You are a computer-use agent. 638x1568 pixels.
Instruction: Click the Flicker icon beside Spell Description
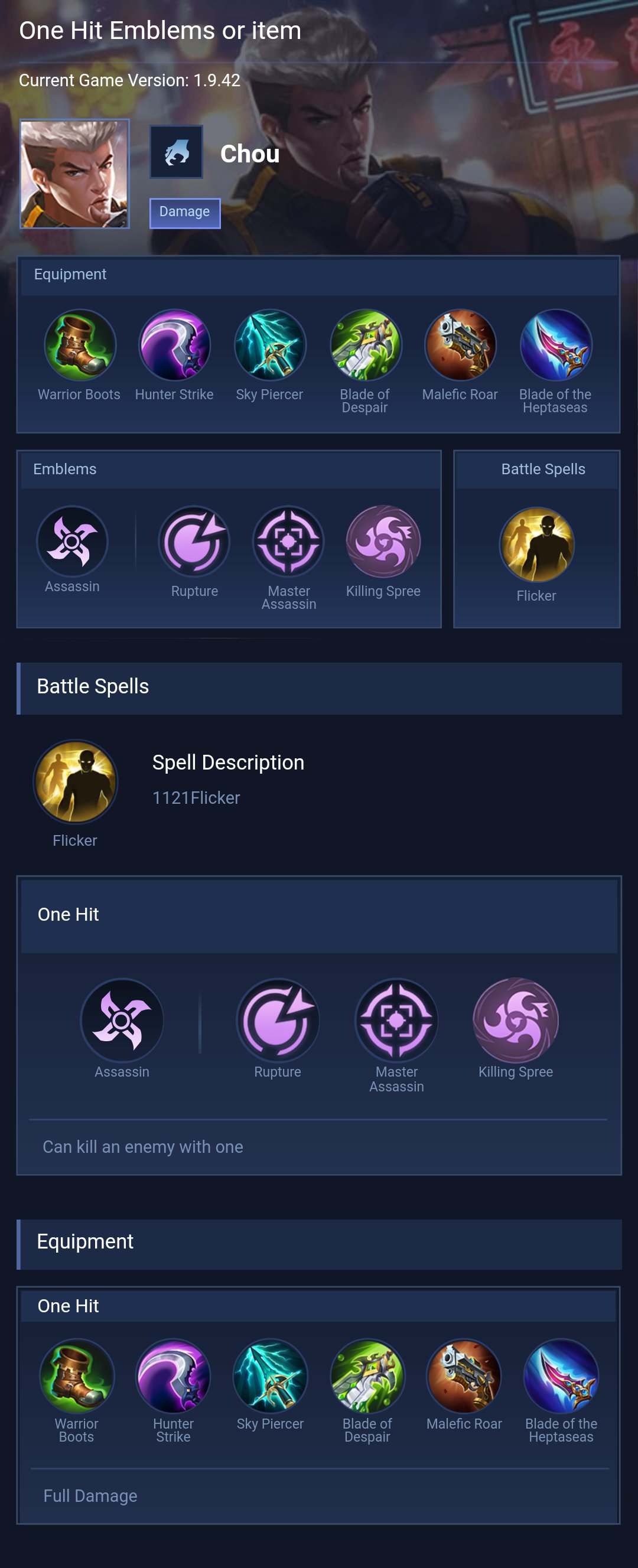(76, 781)
